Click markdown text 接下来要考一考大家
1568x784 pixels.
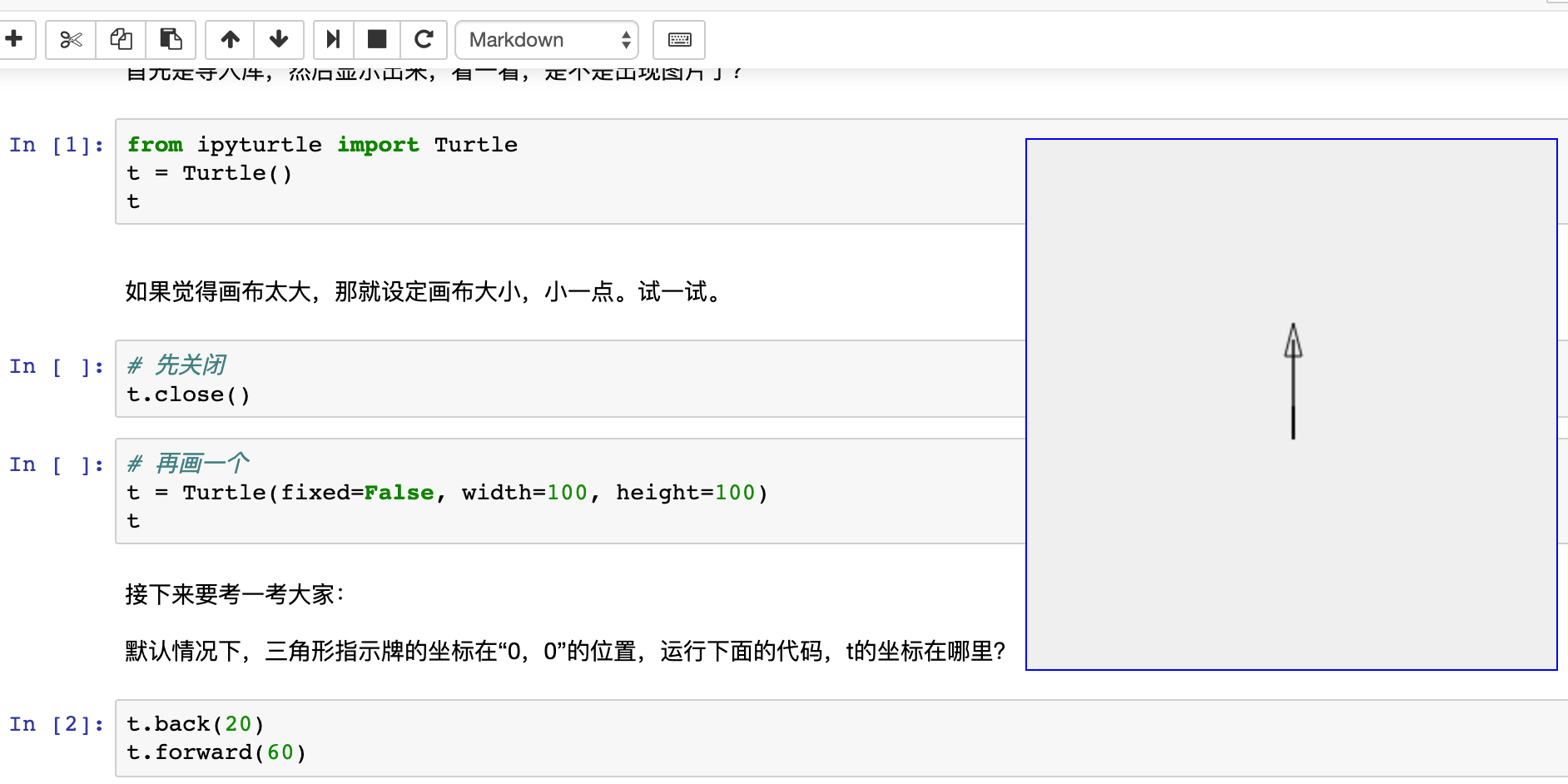click(235, 594)
